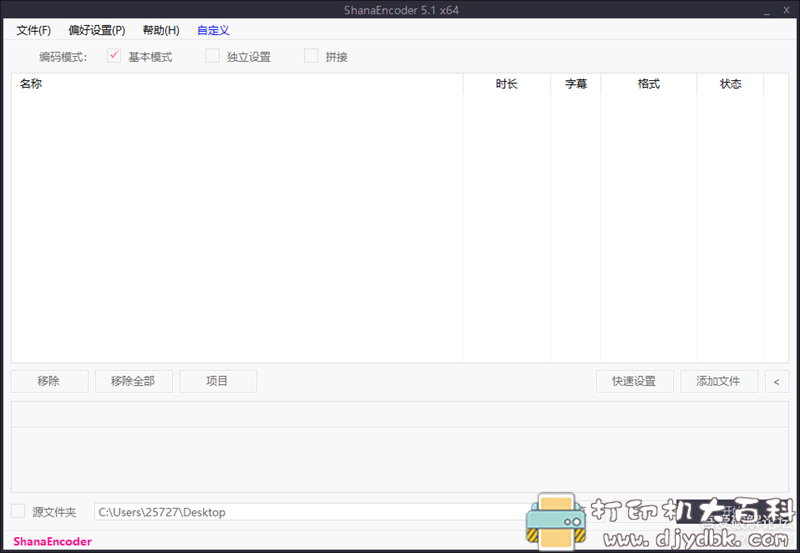This screenshot has width=800, height=553.
Task: Open the 偏好设置(P) menu
Action: [96, 30]
